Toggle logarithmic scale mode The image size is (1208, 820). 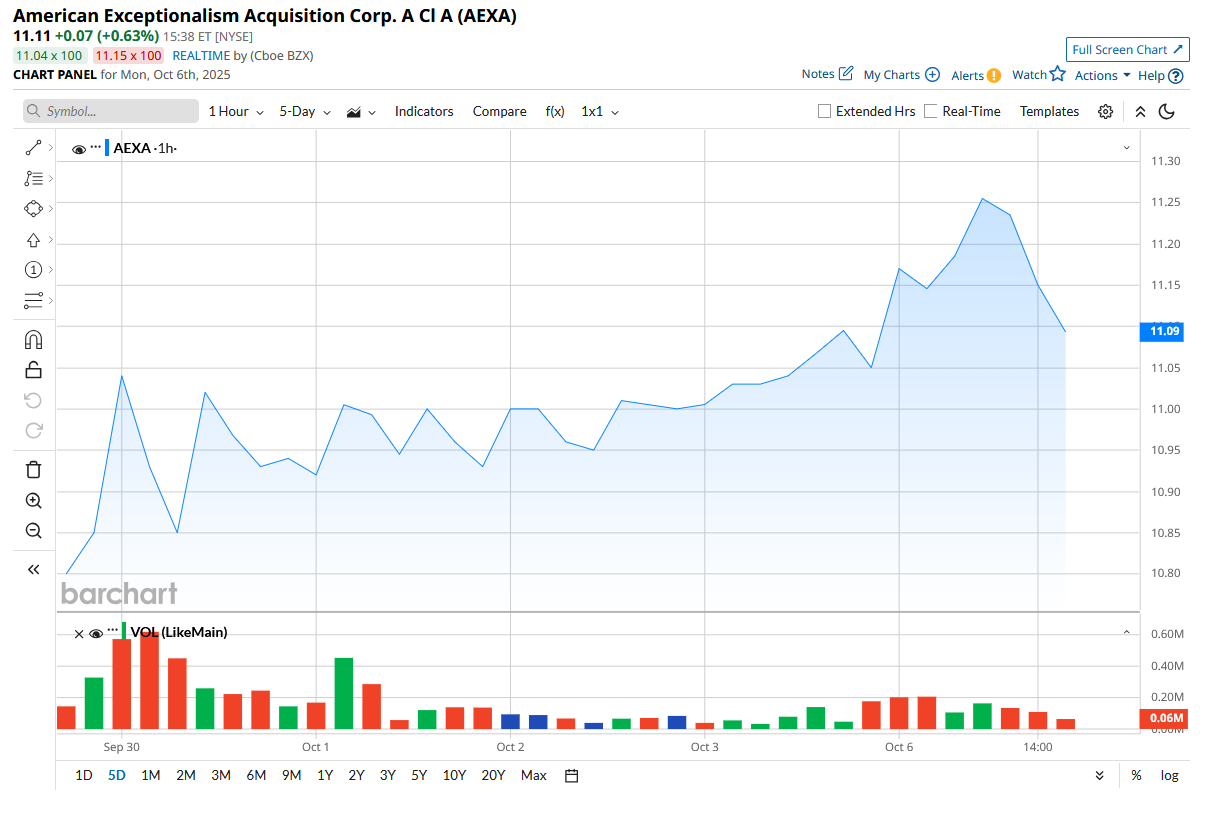pos(1170,775)
